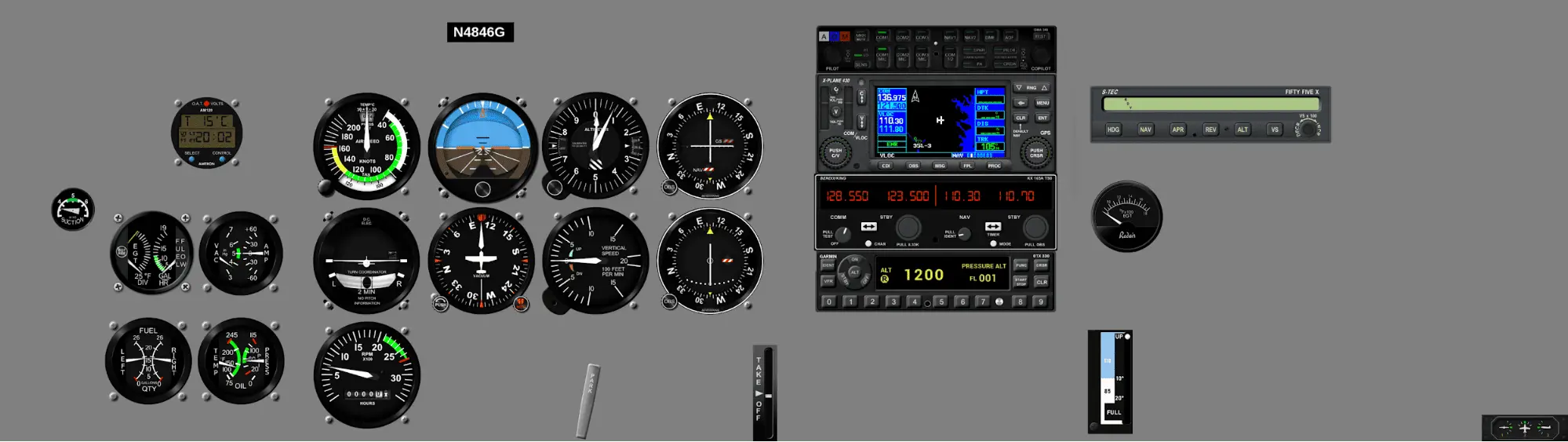The image size is (1568, 442).
Task: Engage NAV mode on the S-TEC autopilot
Action: pyautogui.click(x=1145, y=130)
